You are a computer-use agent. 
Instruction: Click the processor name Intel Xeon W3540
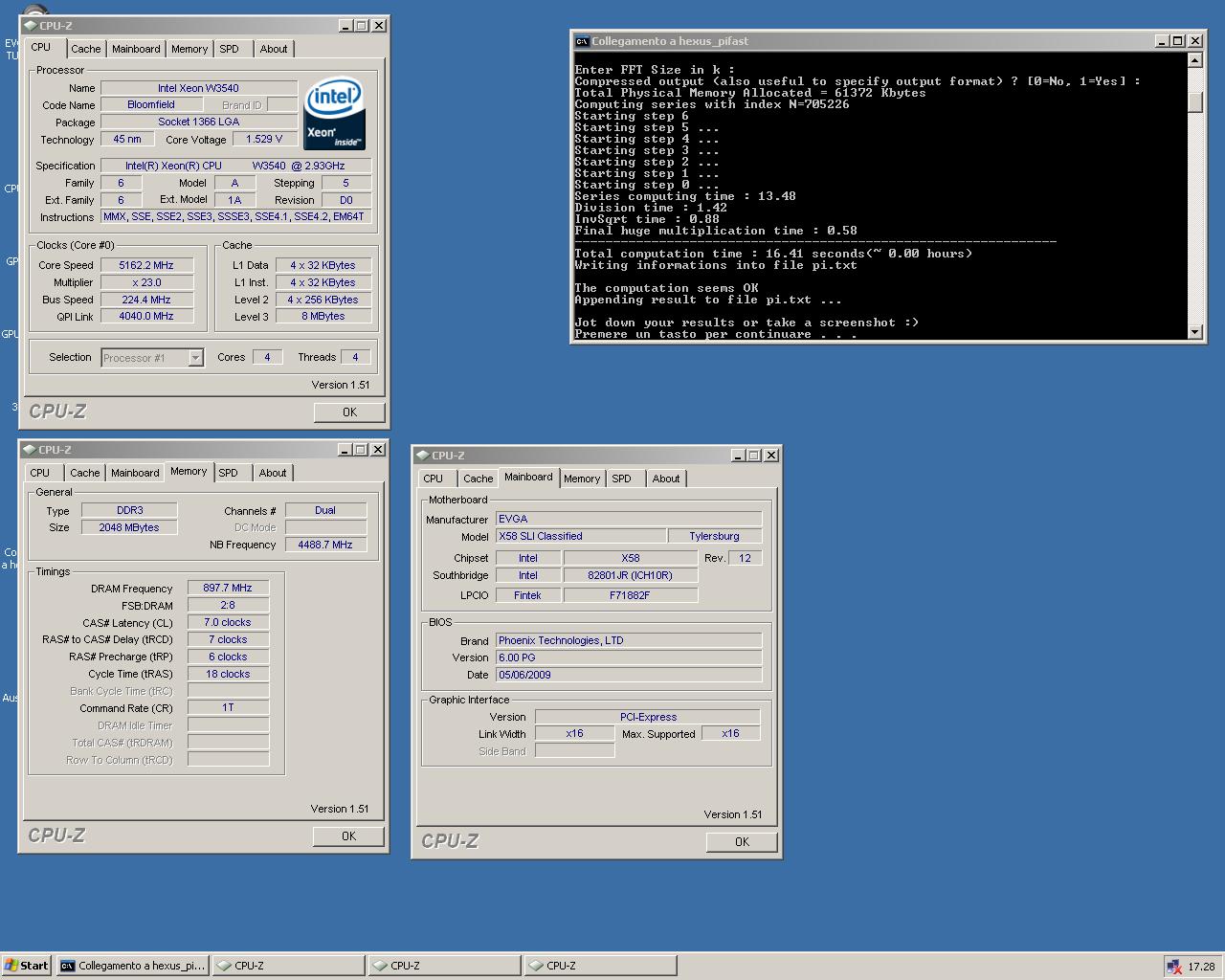tap(198, 88)
